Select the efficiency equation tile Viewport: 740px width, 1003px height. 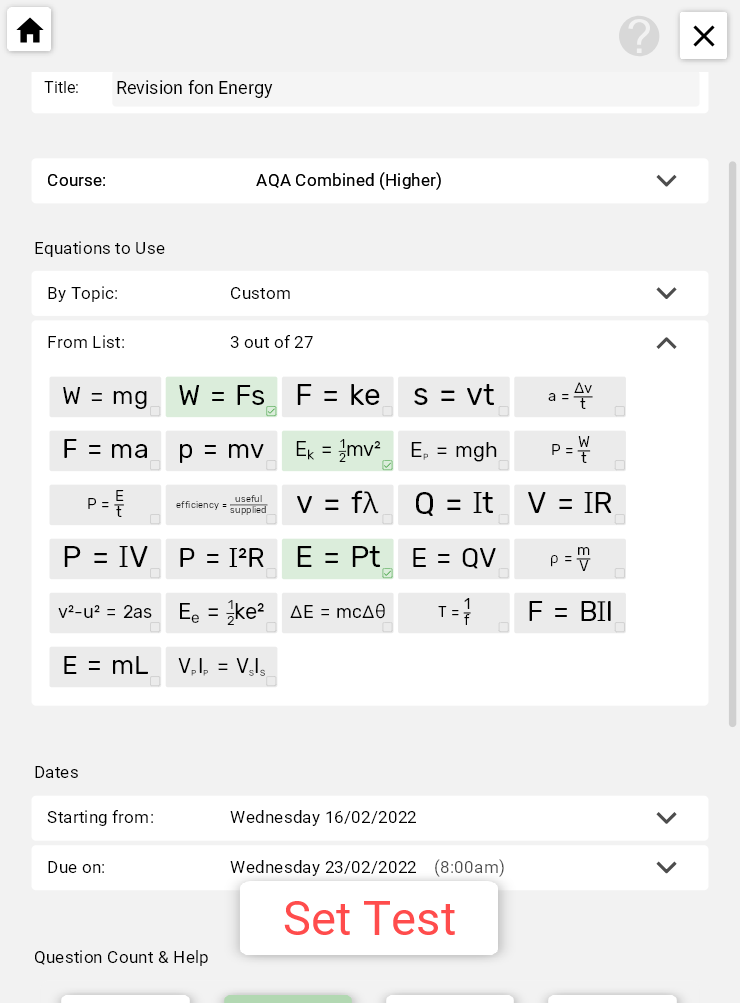(x=222, y=505)
